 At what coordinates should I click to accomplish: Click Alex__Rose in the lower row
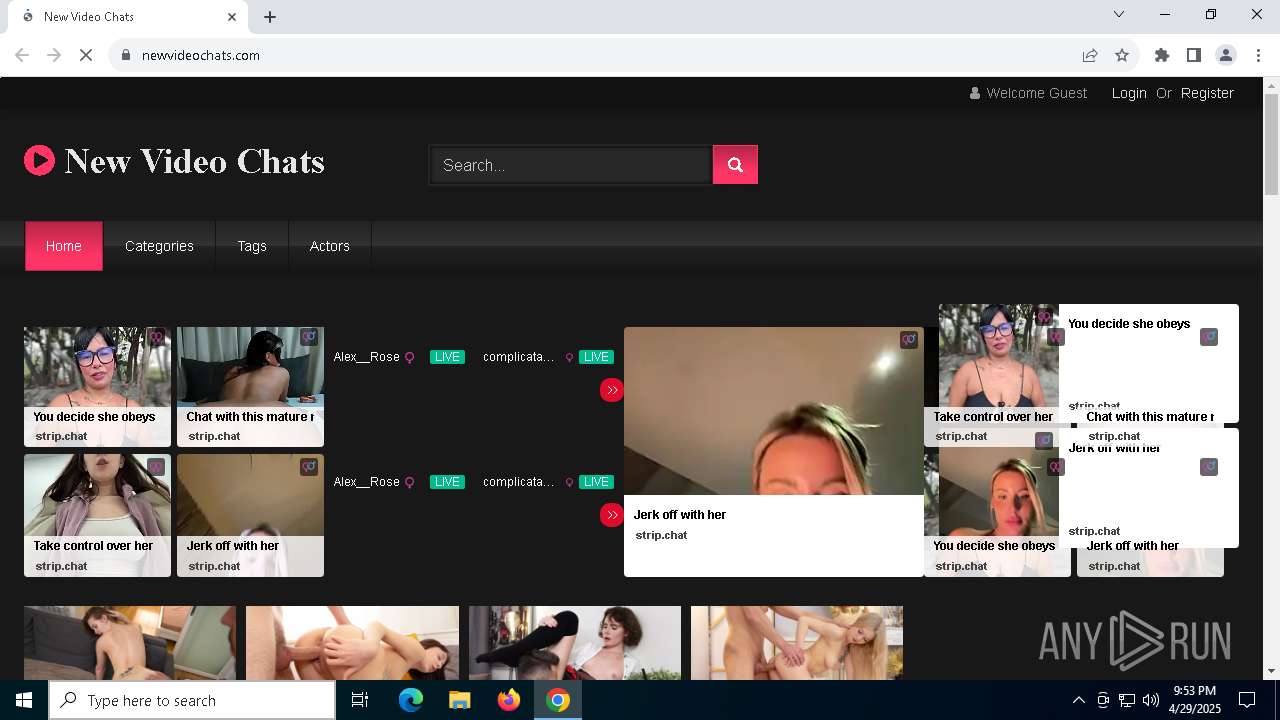367,482
